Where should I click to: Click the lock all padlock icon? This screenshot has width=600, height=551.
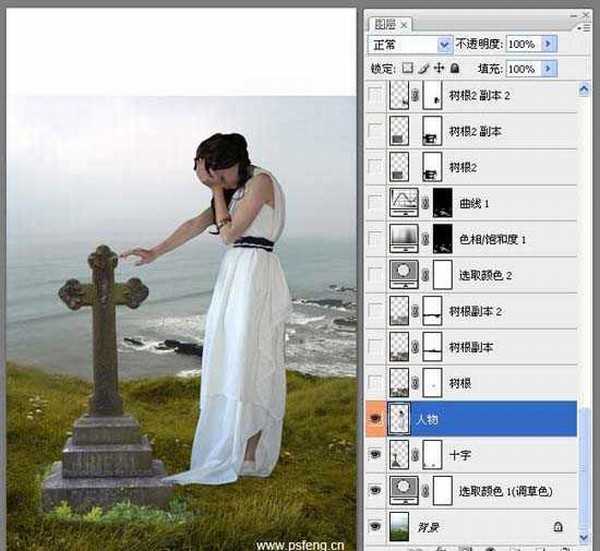(454, 69)
